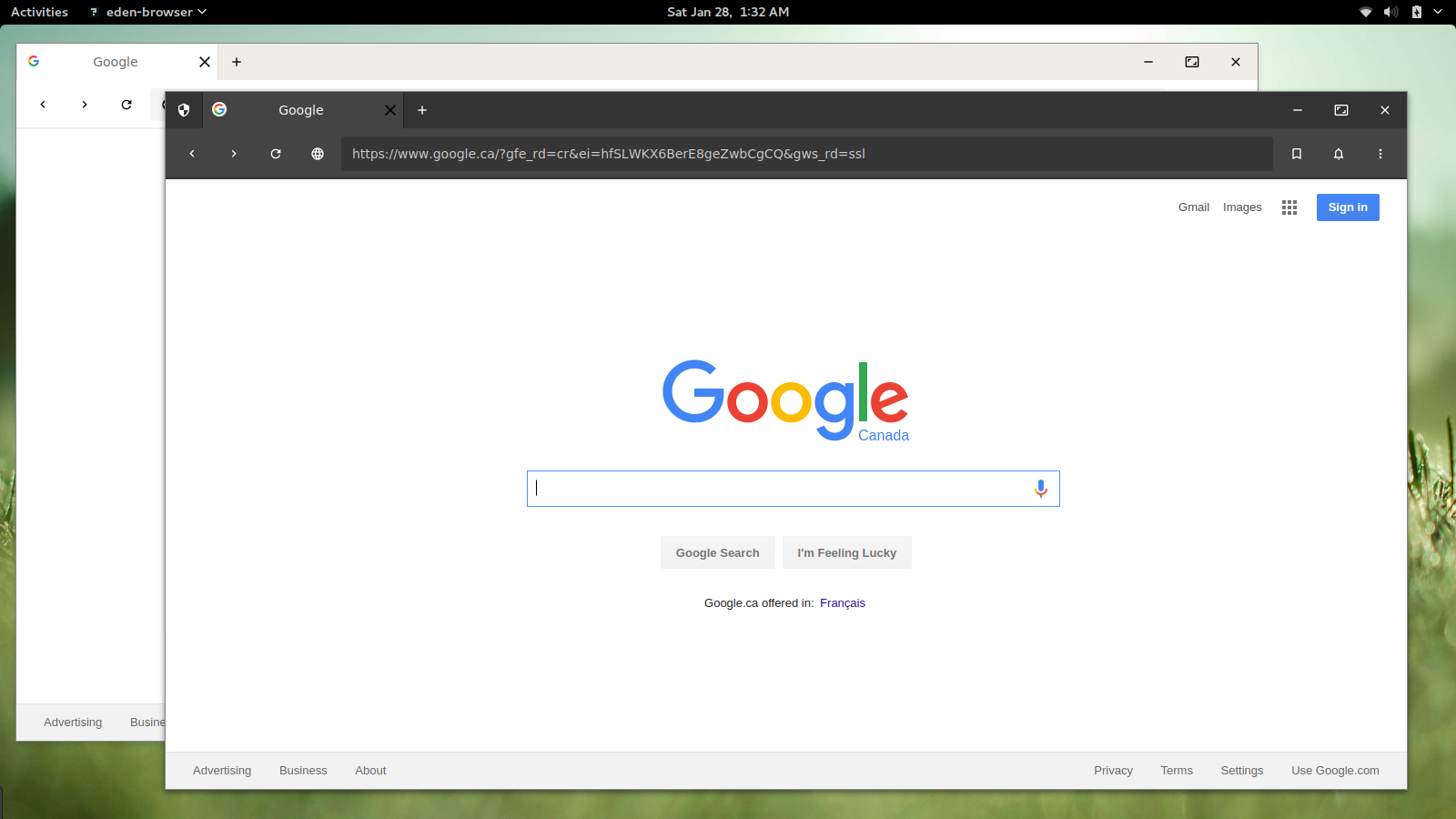Open the Privacy footer link
The width and height of the screenshot is (1456, 819).
point(1113,771)
